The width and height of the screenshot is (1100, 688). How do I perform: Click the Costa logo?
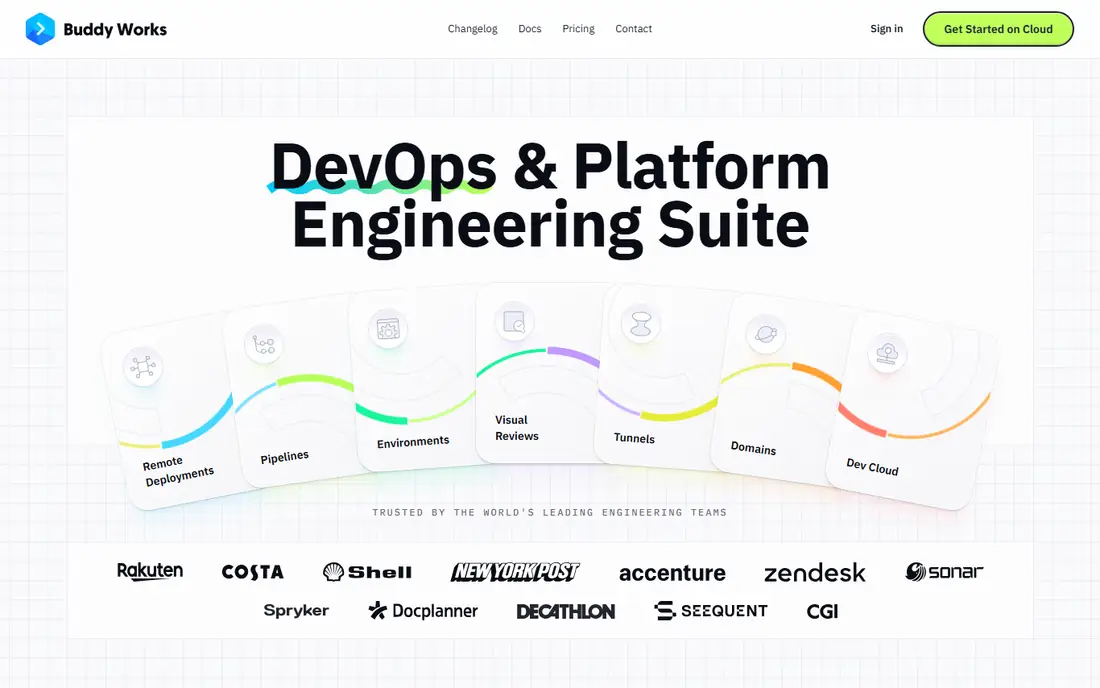[253, 572]
